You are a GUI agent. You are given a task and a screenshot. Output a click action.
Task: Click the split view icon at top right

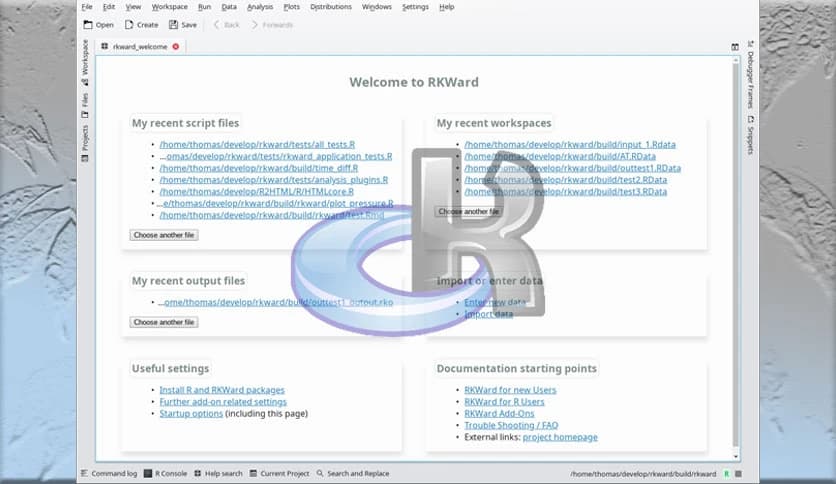pyautogui.click(x=735, y=47)
